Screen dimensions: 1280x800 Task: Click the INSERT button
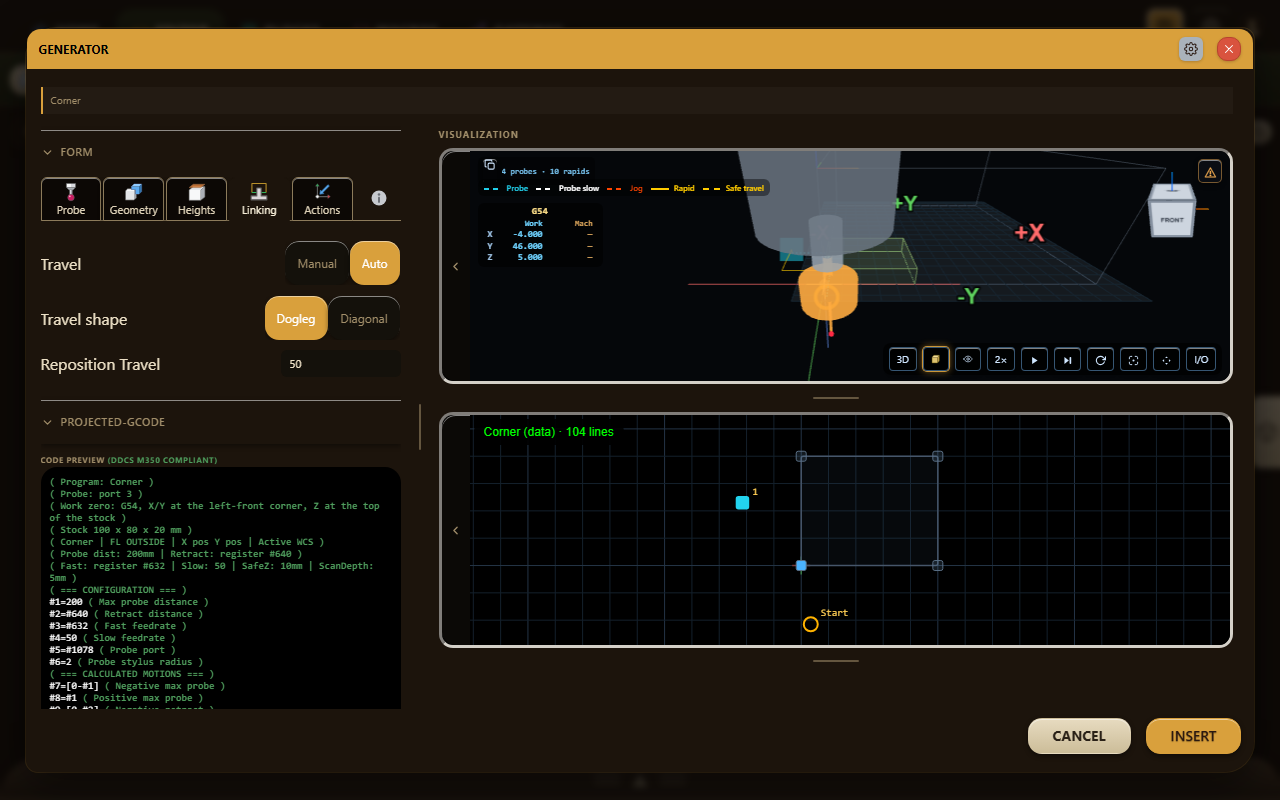(1193, 736)
